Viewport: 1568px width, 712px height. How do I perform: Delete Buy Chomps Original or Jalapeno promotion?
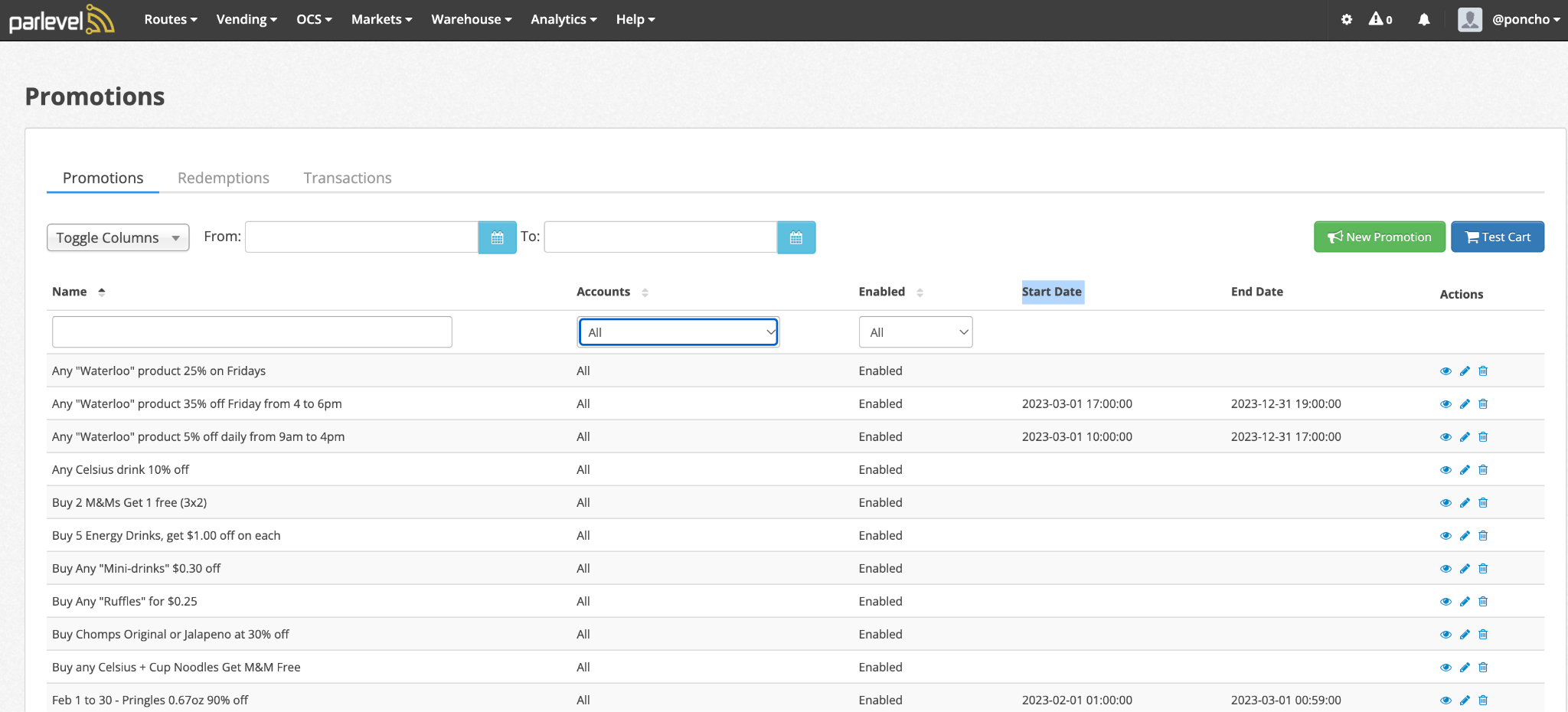1483,634
